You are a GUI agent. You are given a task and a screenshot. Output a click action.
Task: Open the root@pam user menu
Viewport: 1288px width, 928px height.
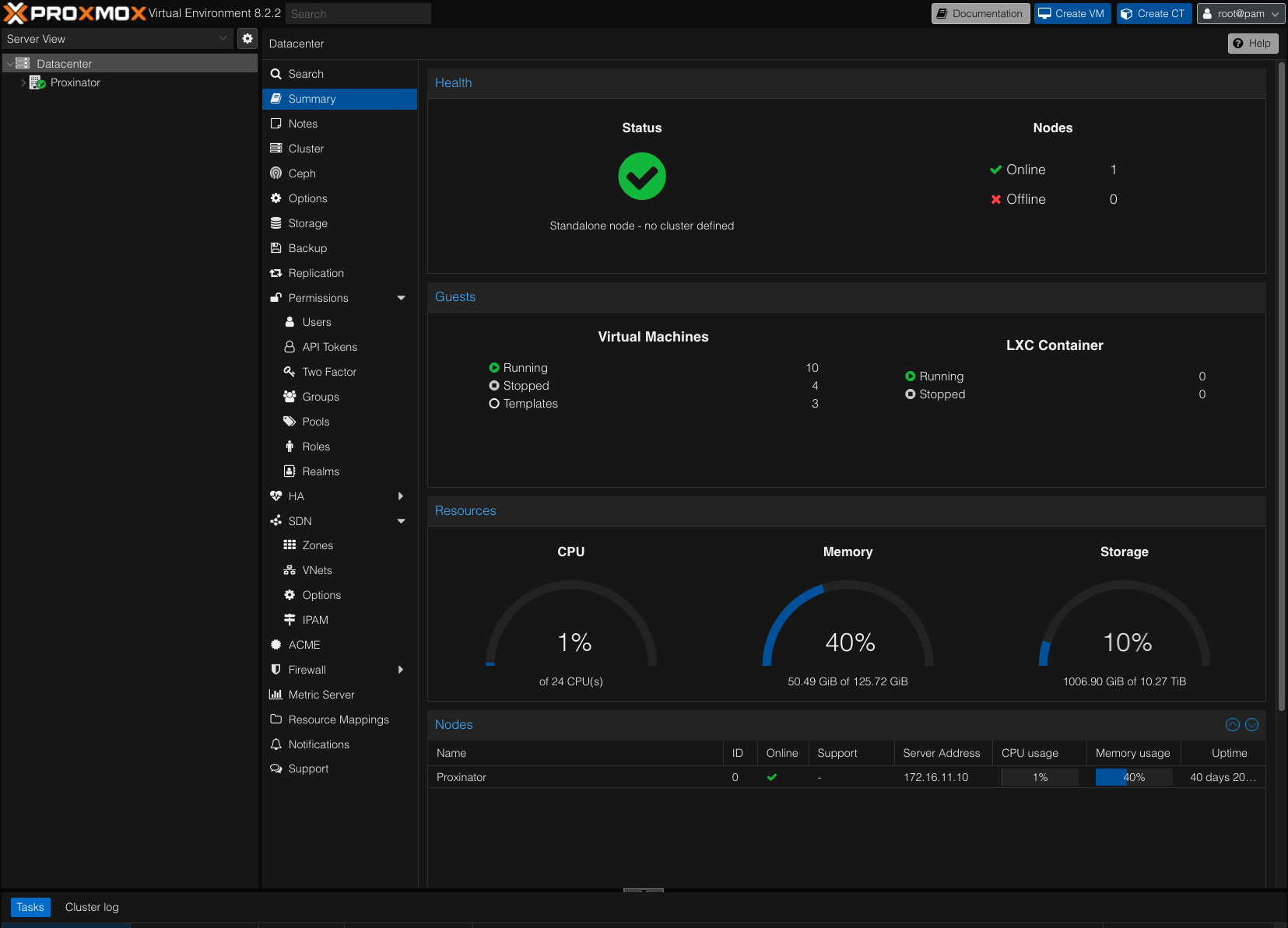(x=1240, y=13)
